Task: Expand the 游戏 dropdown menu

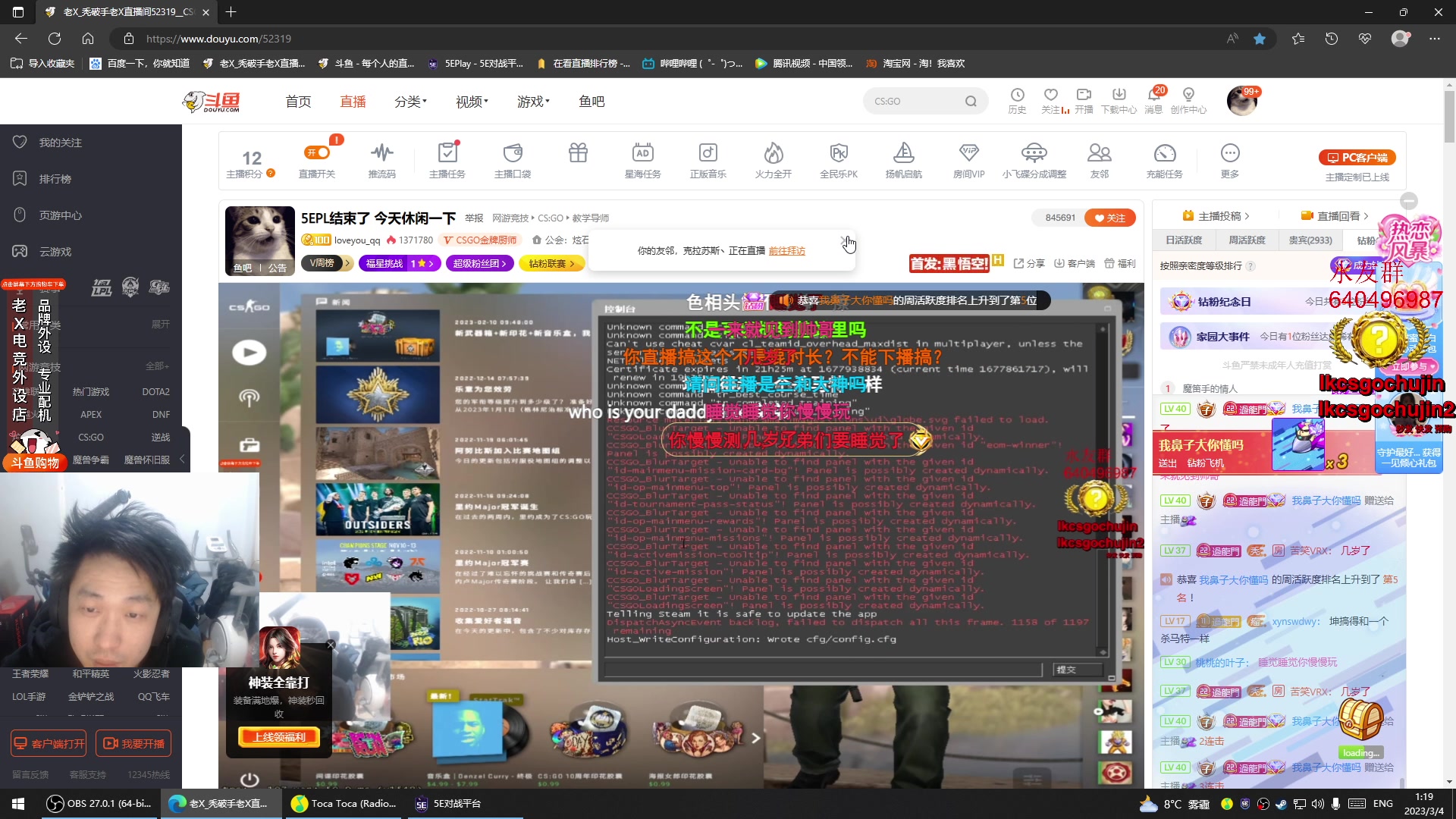Action: (x=533, y=101)
